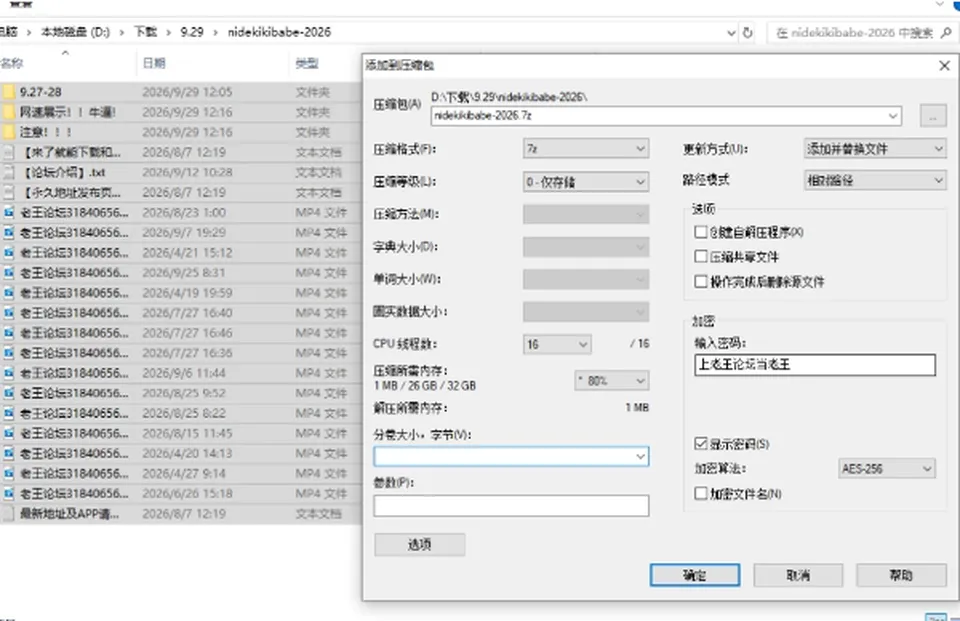Close the 添加到压缩包 dialog with the X
This screenshot has height=621, width=960.
tap(944, 66)
